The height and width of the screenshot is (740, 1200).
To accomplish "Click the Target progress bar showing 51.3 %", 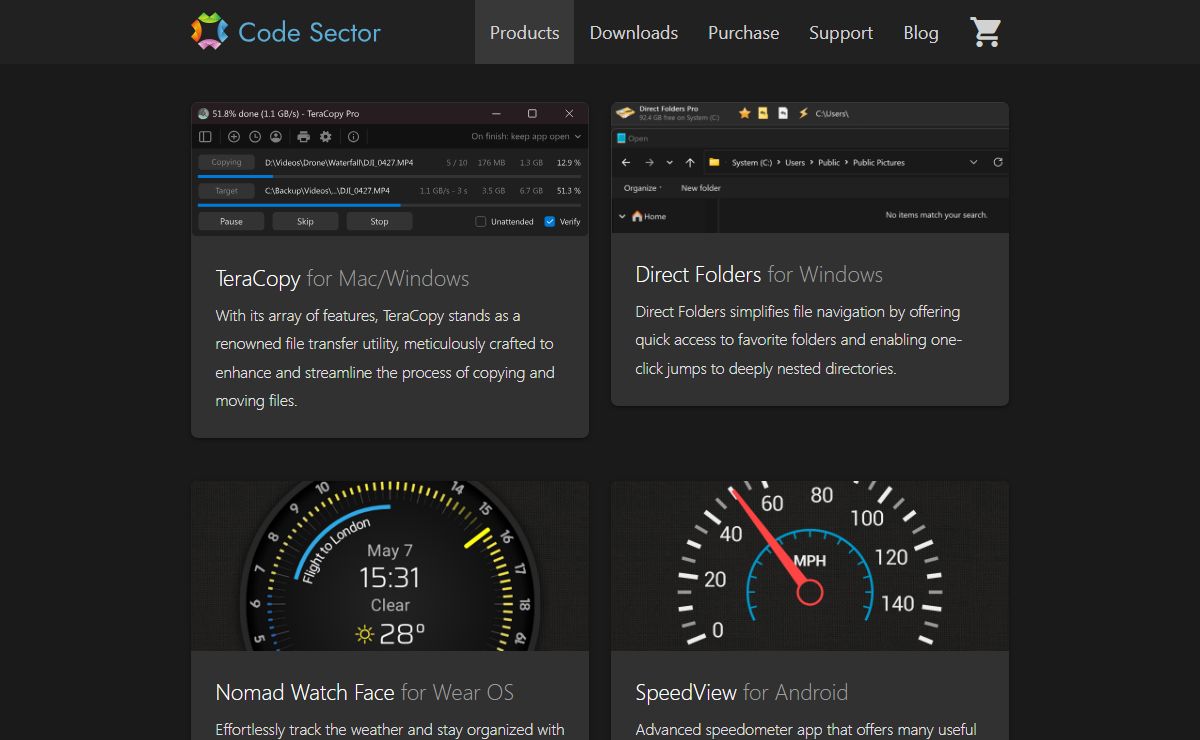I will [390, 204].
